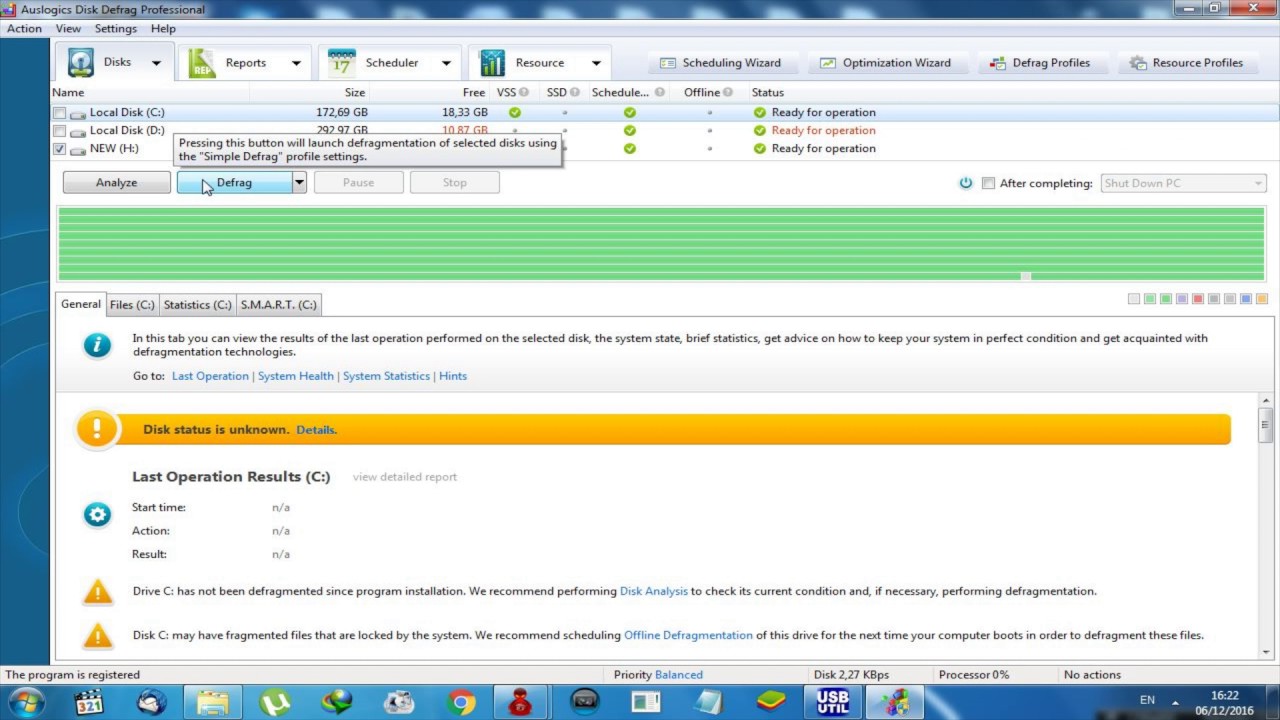Viewport: 1280px width, 720px height.
Task: Open the Action menu
Action: point(24,29)
